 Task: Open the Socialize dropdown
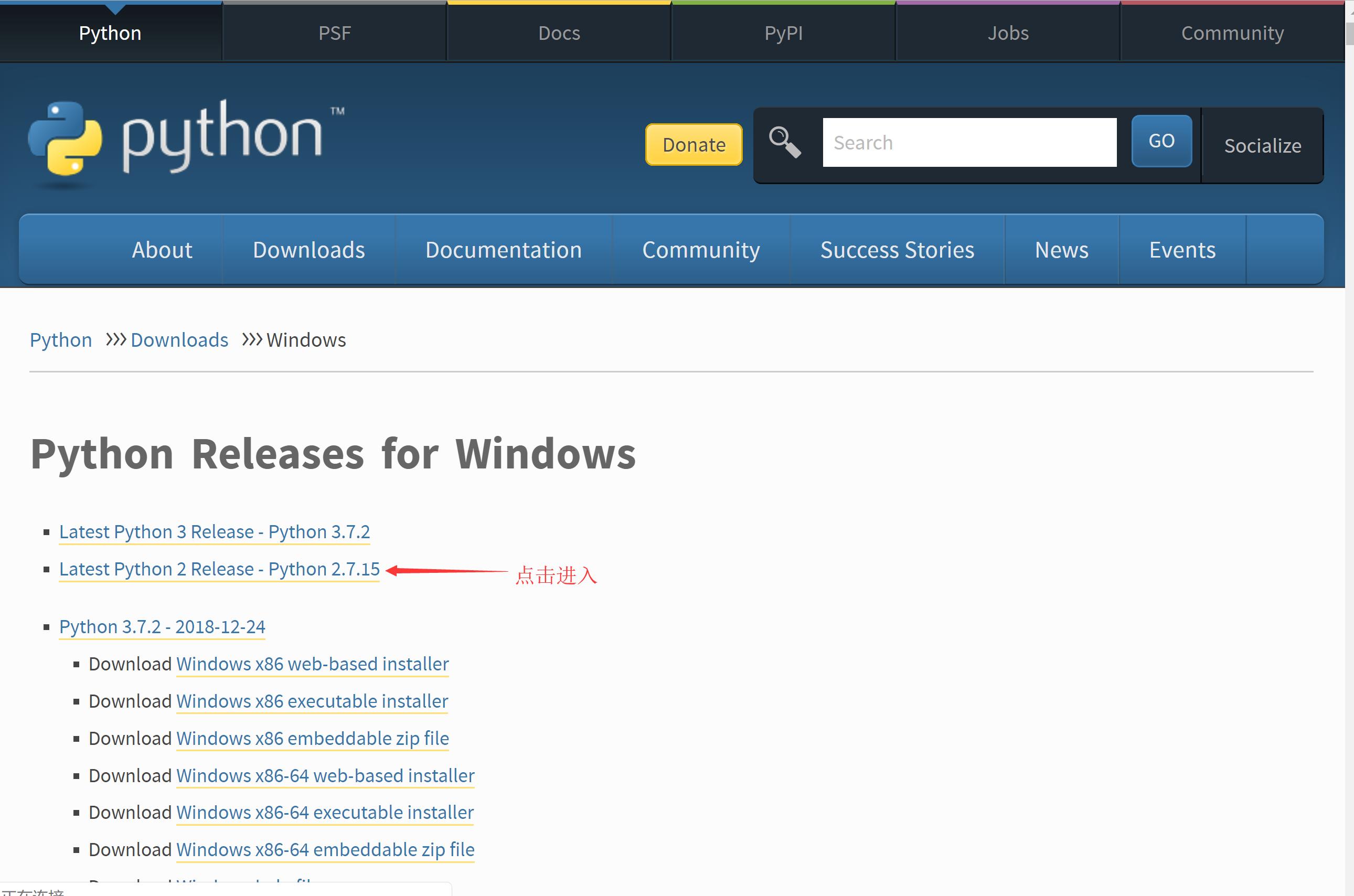(x=1262, y=146)
